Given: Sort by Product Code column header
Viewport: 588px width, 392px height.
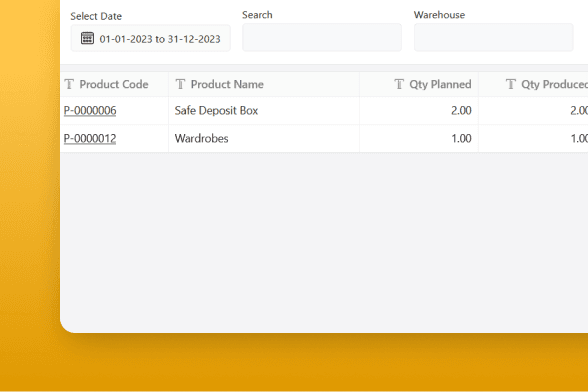Looking at the screenshot, I should 114,84.
